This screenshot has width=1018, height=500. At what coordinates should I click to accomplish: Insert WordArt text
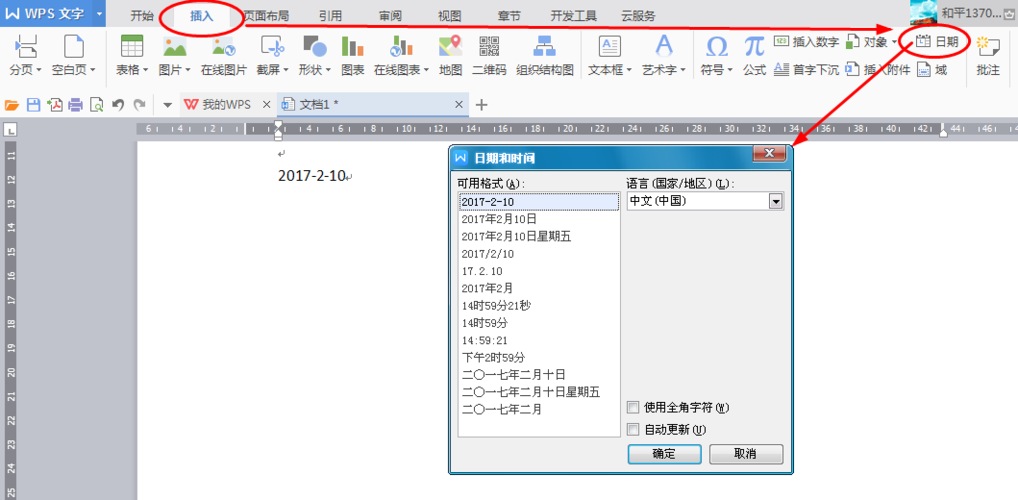pyautogui.click(x=664, y=46)
